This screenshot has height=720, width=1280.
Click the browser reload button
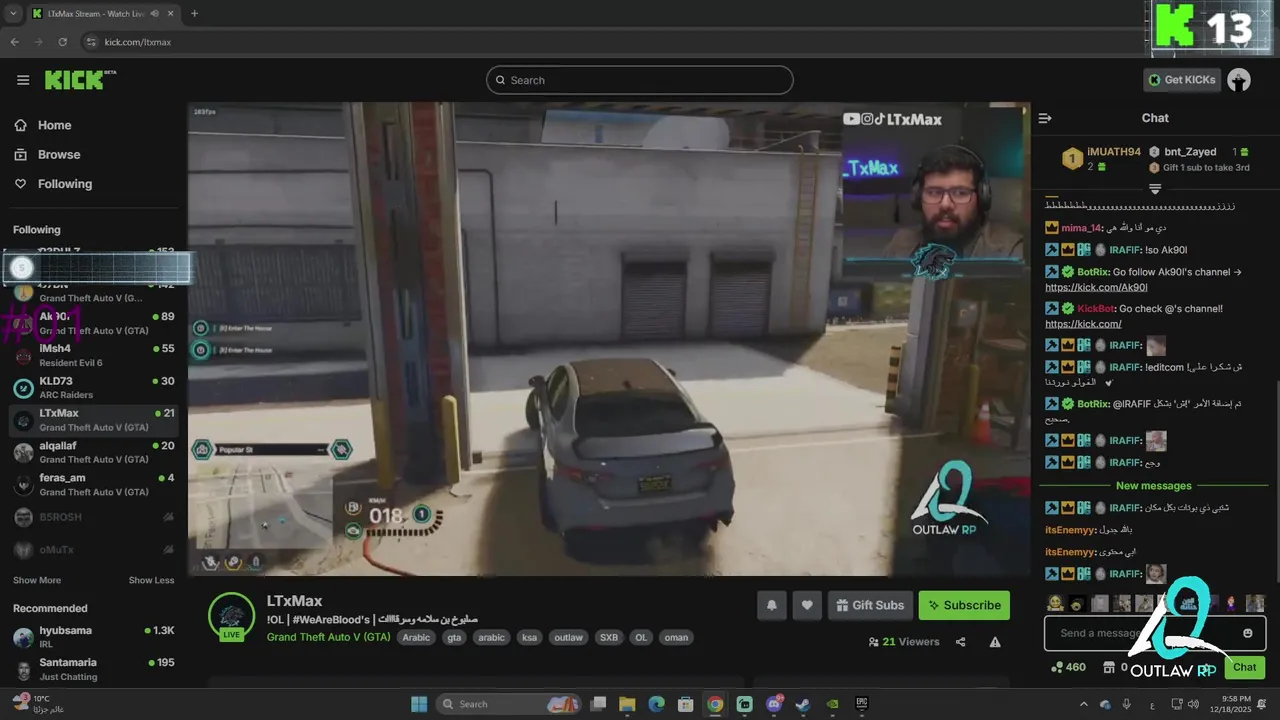coord(62,42)
